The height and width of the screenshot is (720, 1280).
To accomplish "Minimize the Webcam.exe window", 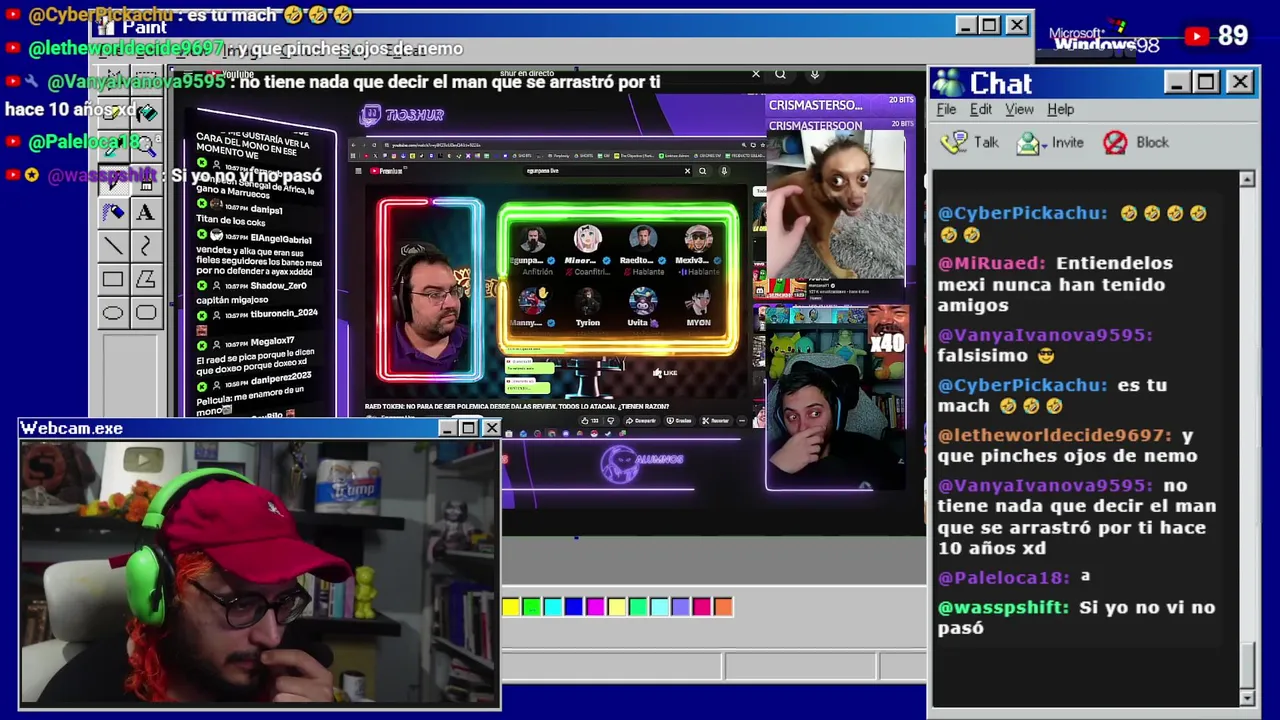I will pos(447,428).
